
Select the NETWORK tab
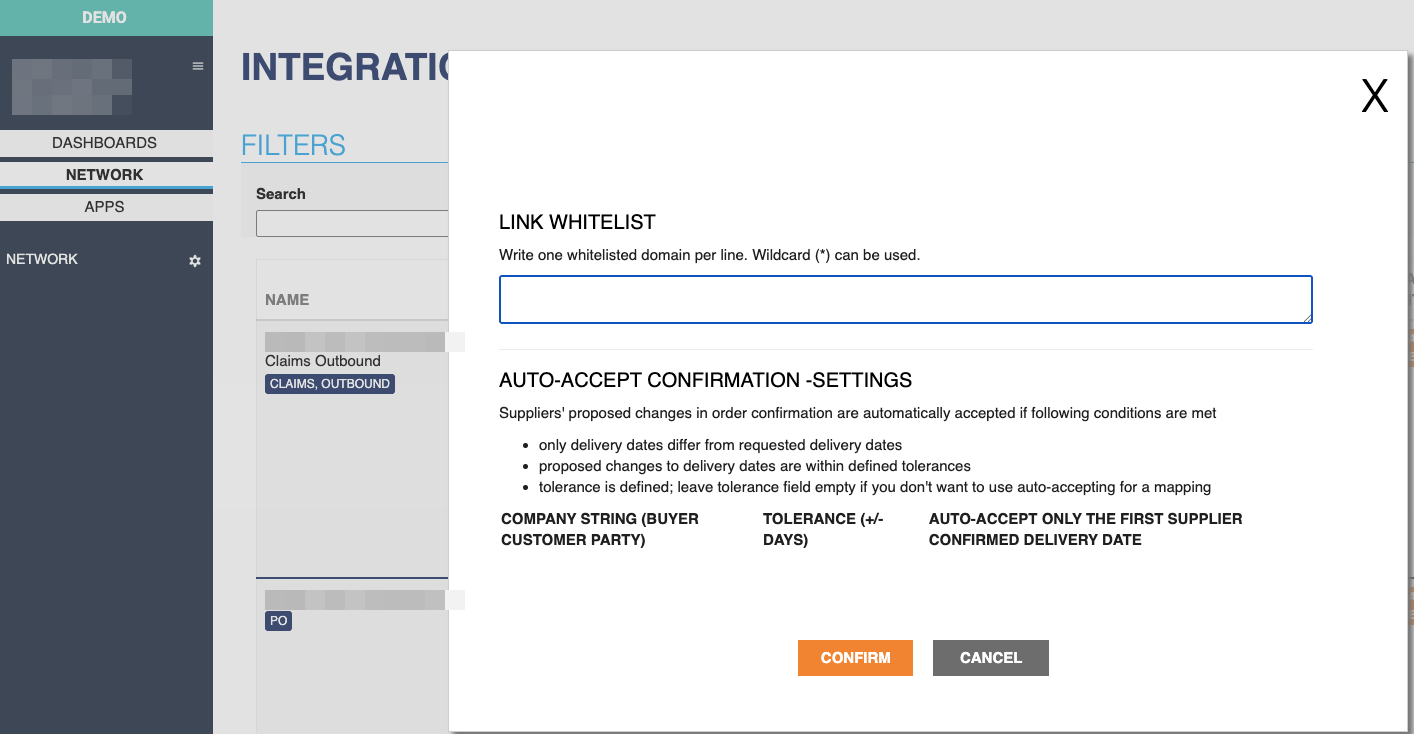tap(105, 175)
